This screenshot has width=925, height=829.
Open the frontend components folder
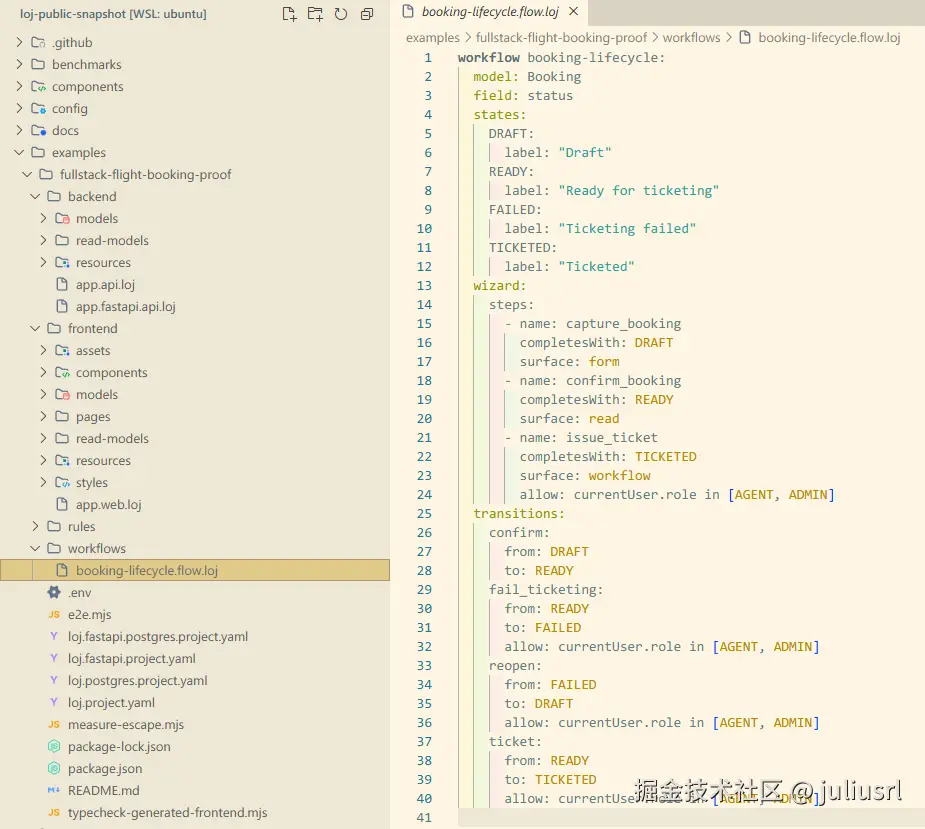[x=111, y=372]
